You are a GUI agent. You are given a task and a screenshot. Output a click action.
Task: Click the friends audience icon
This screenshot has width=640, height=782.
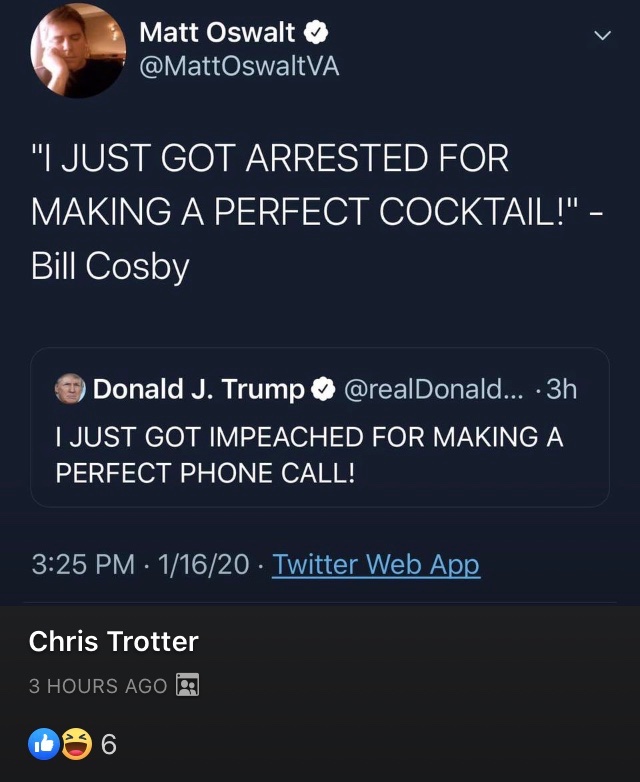click(x=188, y=685)
